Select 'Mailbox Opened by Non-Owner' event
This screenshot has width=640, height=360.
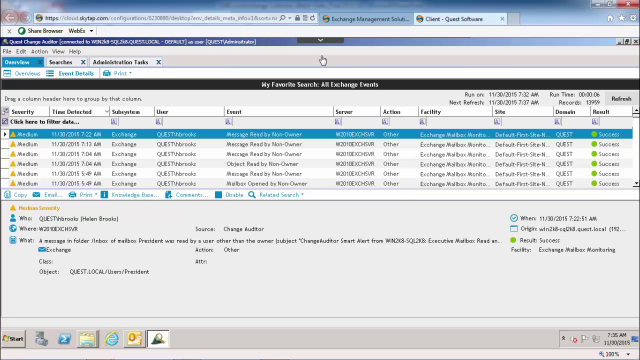pyautogui.click(x=317, y=184)
